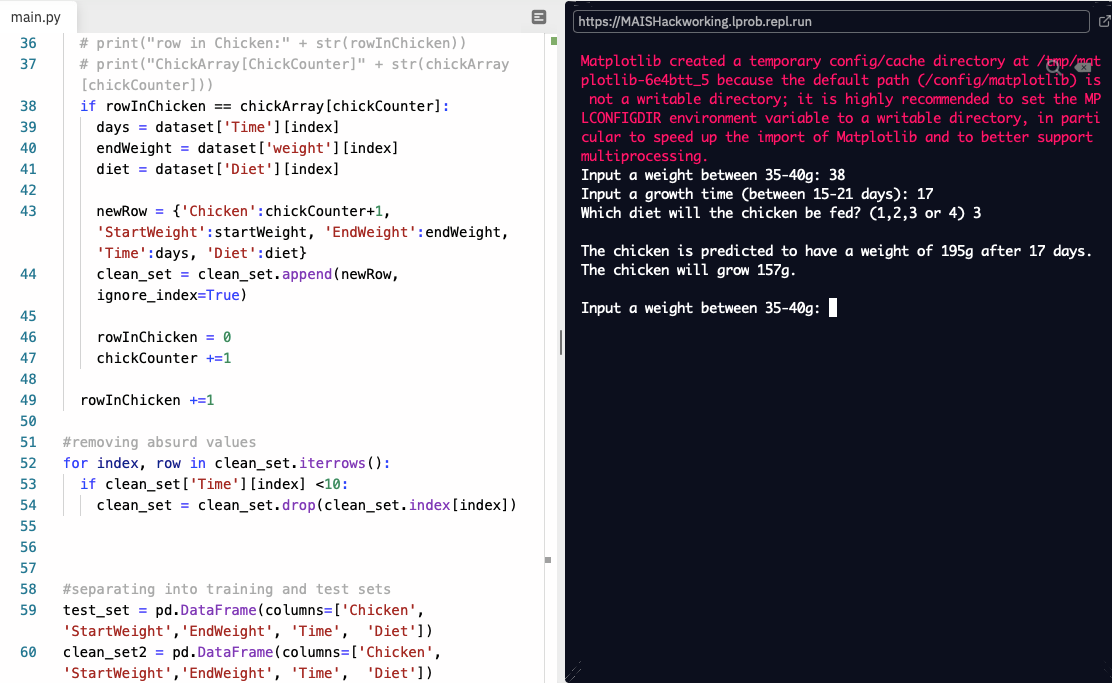Click 'days = dataset['Time'][index]' code line
Viewport: 1112px width, 683px height.
tap(218, 127)
